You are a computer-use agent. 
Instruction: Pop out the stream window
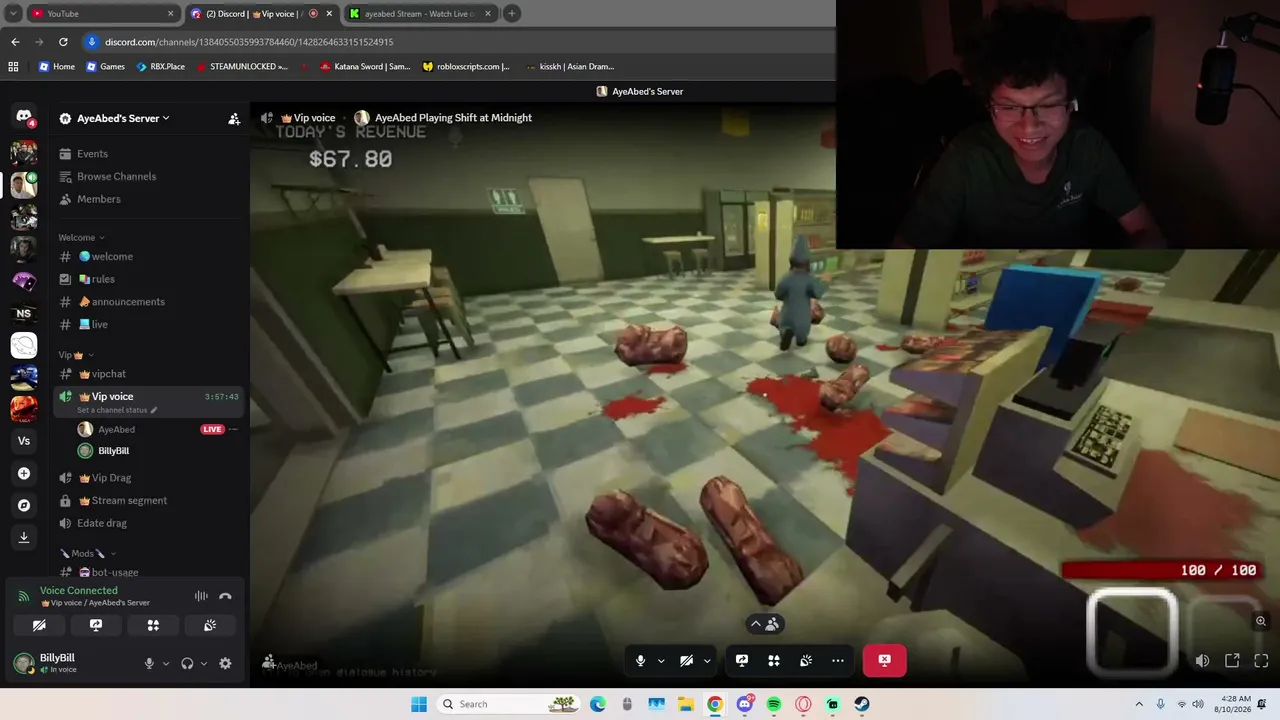tap(1232, 660)
